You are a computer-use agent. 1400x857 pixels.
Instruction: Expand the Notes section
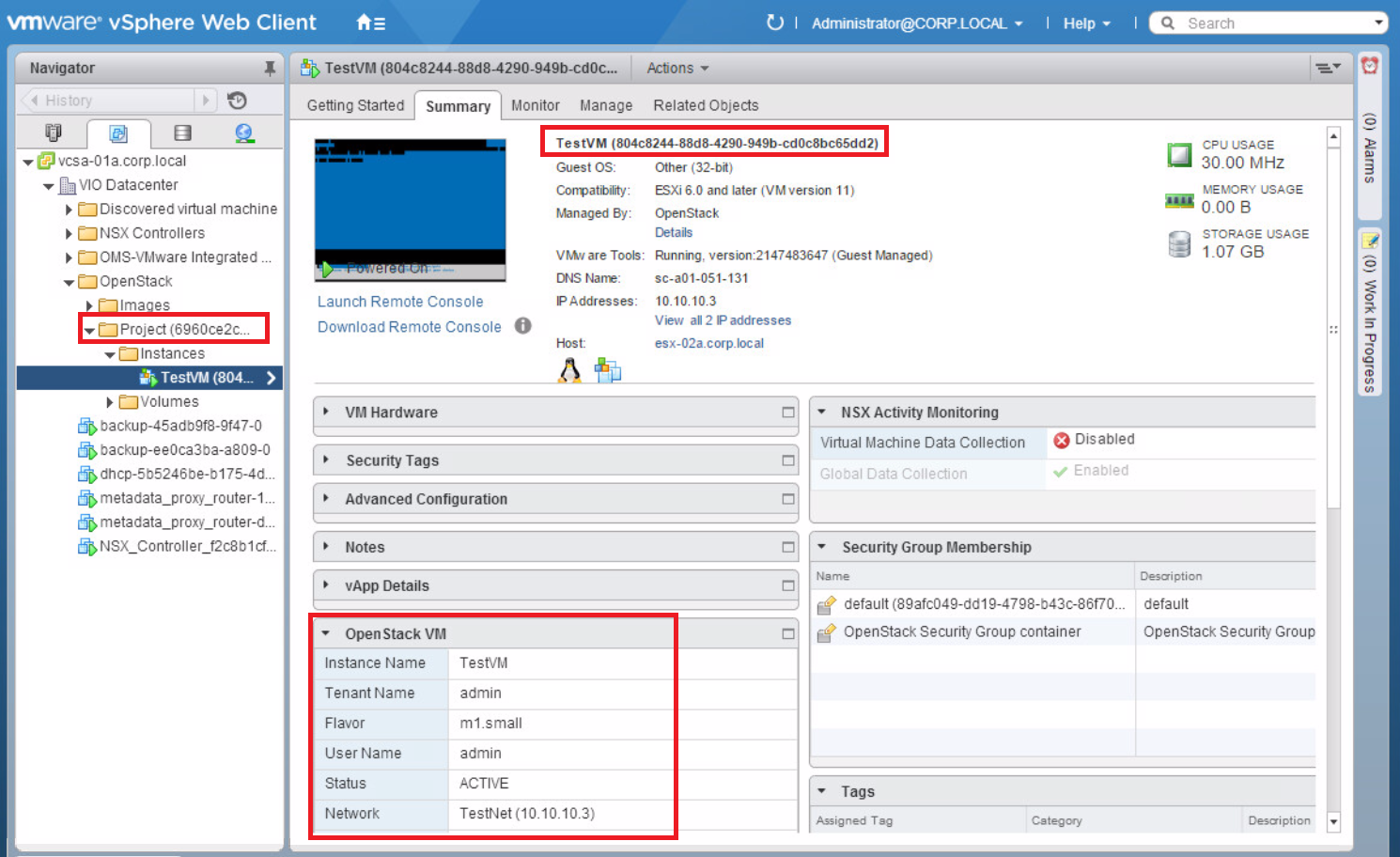point(326,546)
